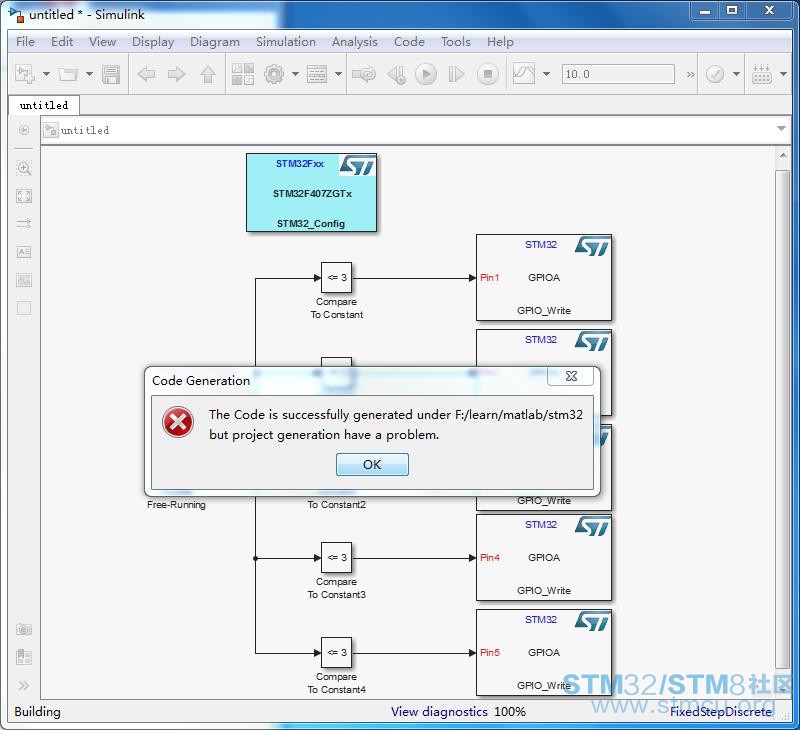Expand the Model Explorer dropdown arrow
The height and width of the screenshot is (730, 800).
(x=338, y=74)
